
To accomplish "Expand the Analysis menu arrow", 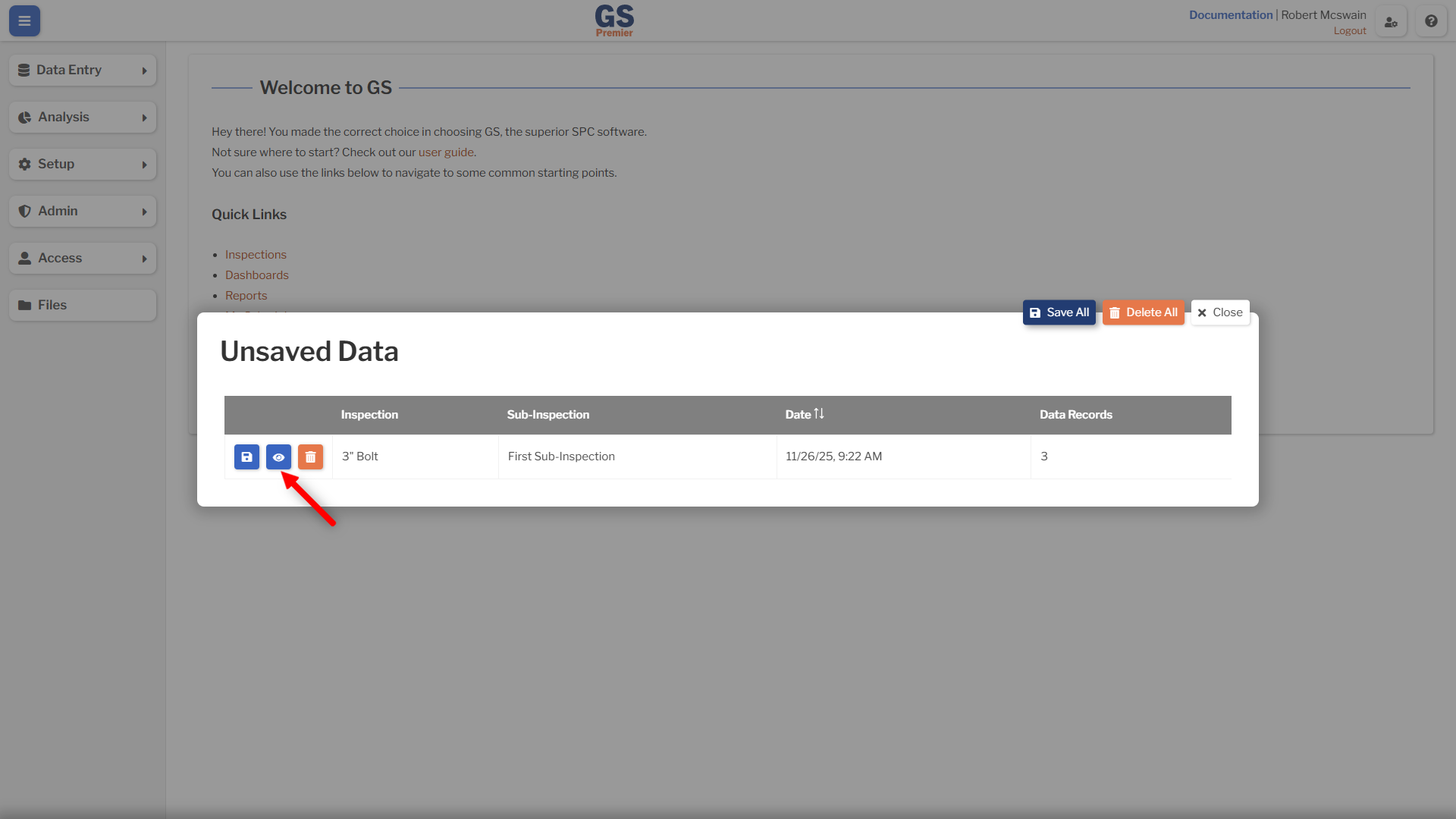I will tap(144, 118).
